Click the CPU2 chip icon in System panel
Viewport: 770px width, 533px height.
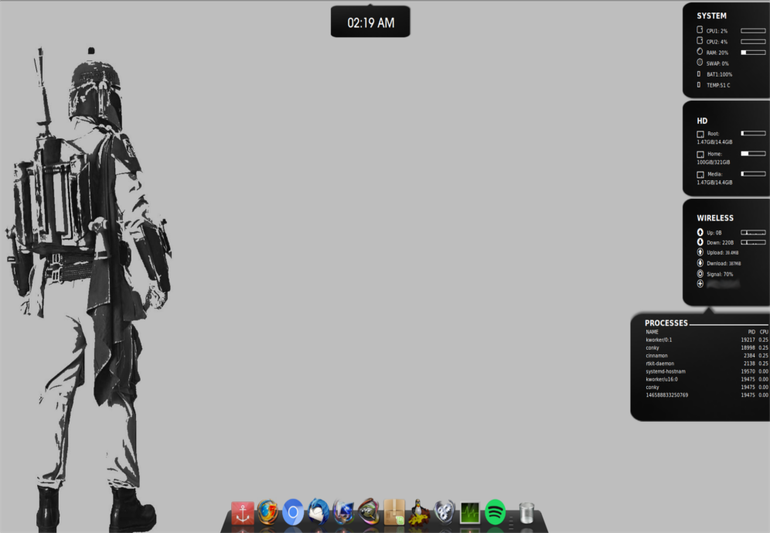tap(700, 41)
